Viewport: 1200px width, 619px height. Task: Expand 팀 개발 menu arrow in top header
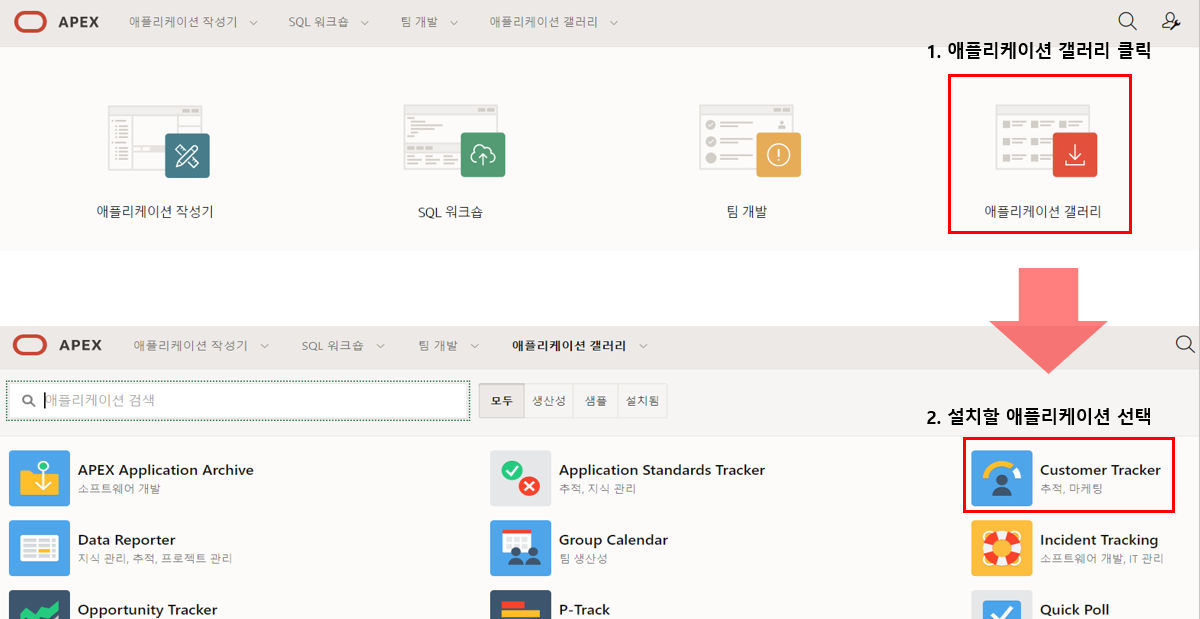pyautogui.click(x=453, y=22)
